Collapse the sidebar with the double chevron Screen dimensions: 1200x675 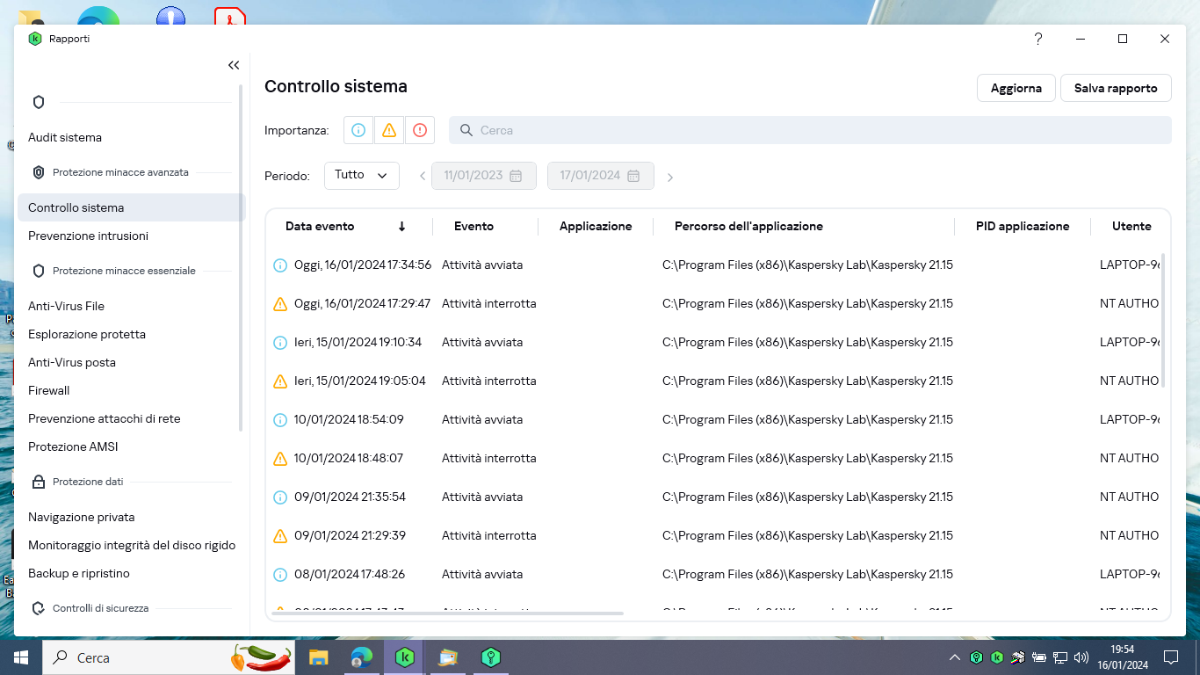click(x=233, y=65)
